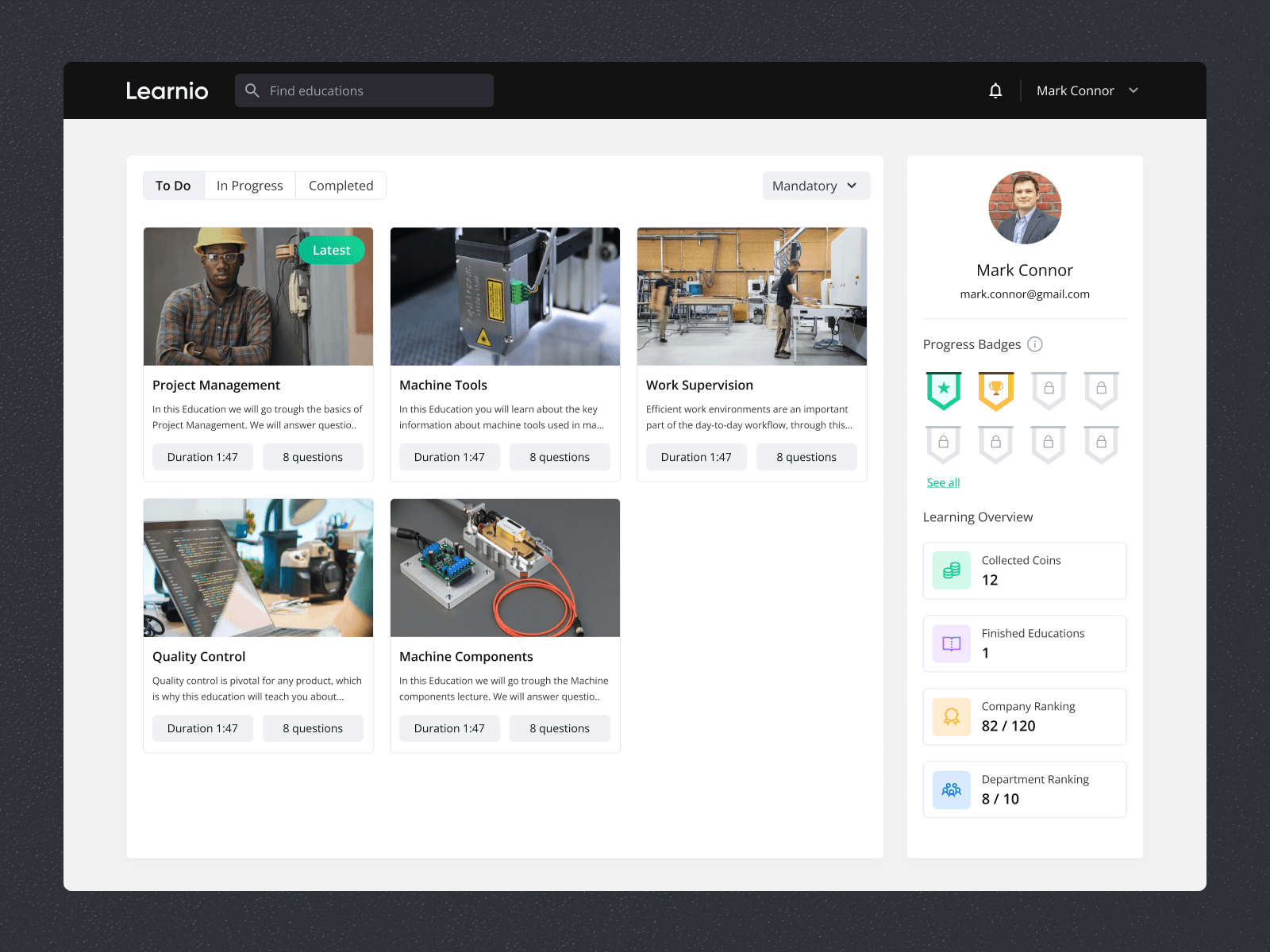This screenshot has height=952, width=1270.
Task: Click Duration 1:47 under Project Management
Action: 202,457
